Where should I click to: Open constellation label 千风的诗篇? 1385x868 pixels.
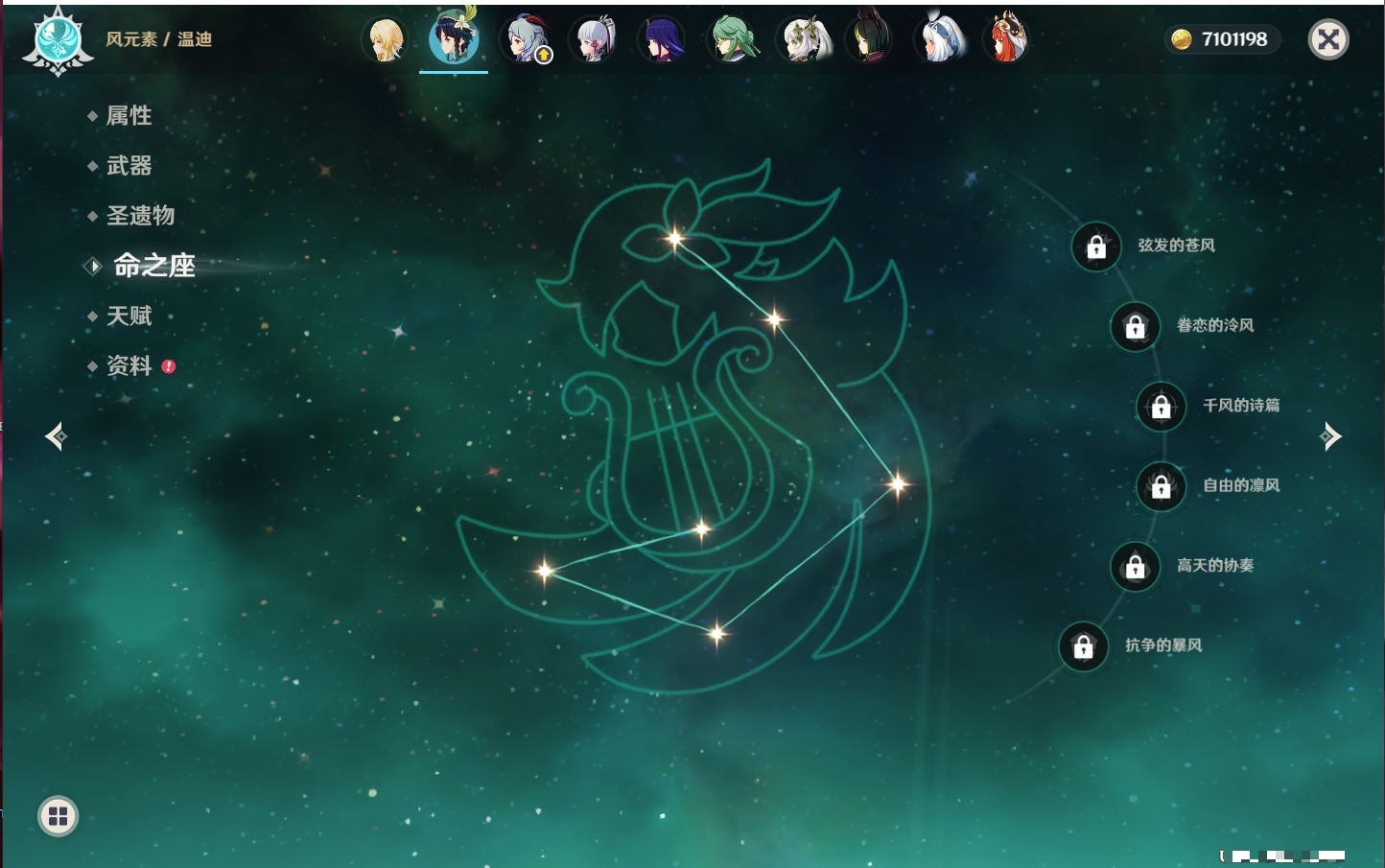(1241, 406)
